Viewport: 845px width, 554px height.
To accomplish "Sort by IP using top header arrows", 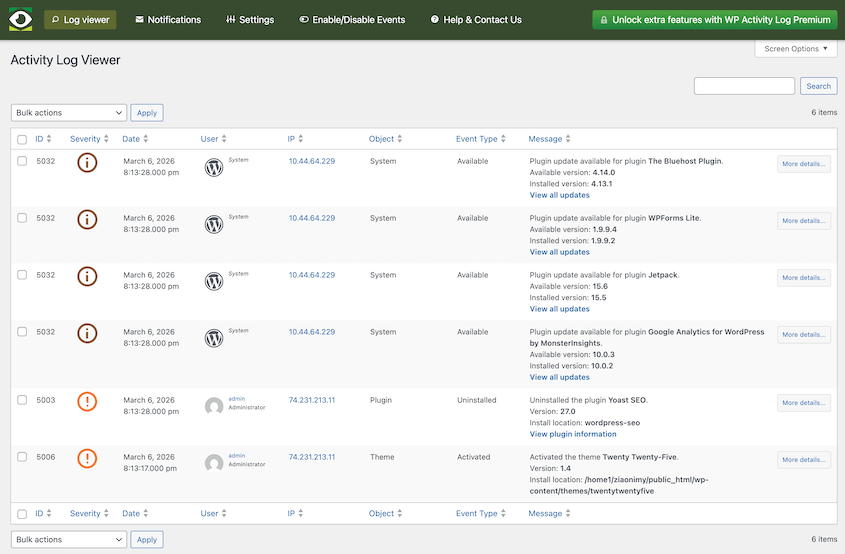I will (x=301, y=138).
